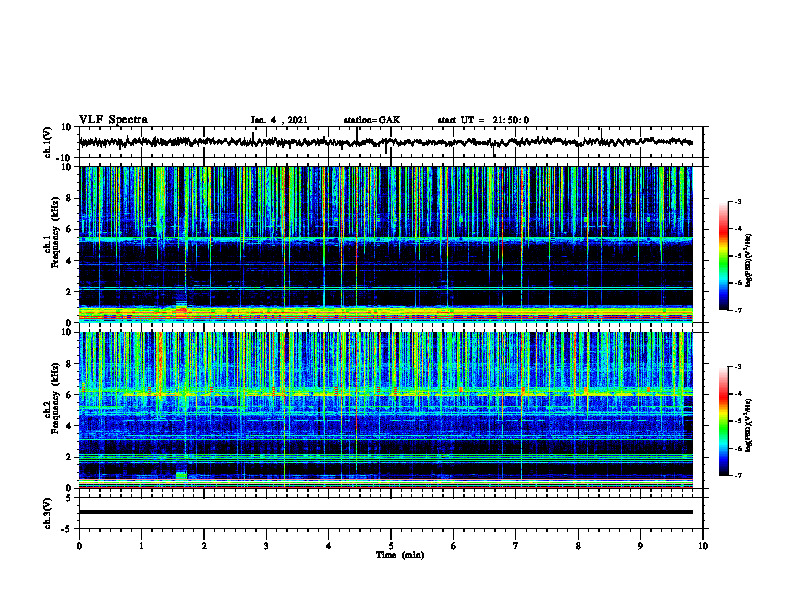Screen dimensions: 792x612
Task: Click the 'VLF Spectra' plot title
Action: [113, 120]
